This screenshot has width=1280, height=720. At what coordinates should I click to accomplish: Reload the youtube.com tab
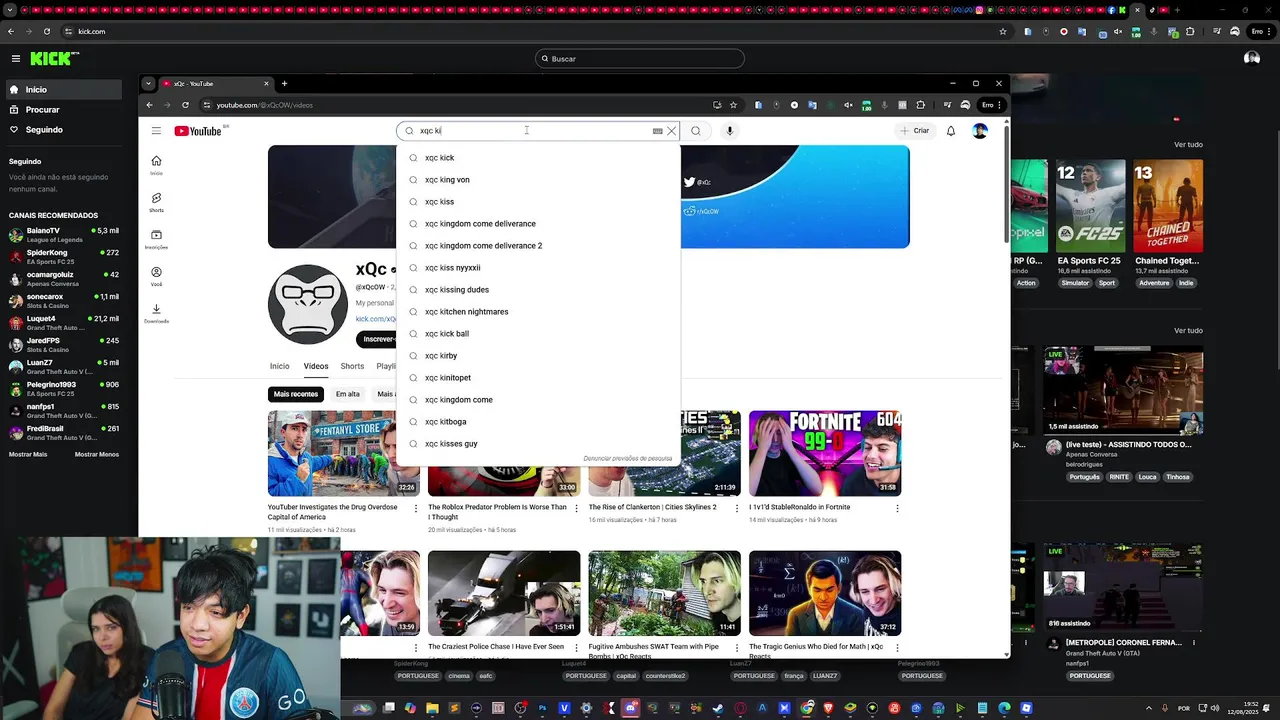coord(185,105)
